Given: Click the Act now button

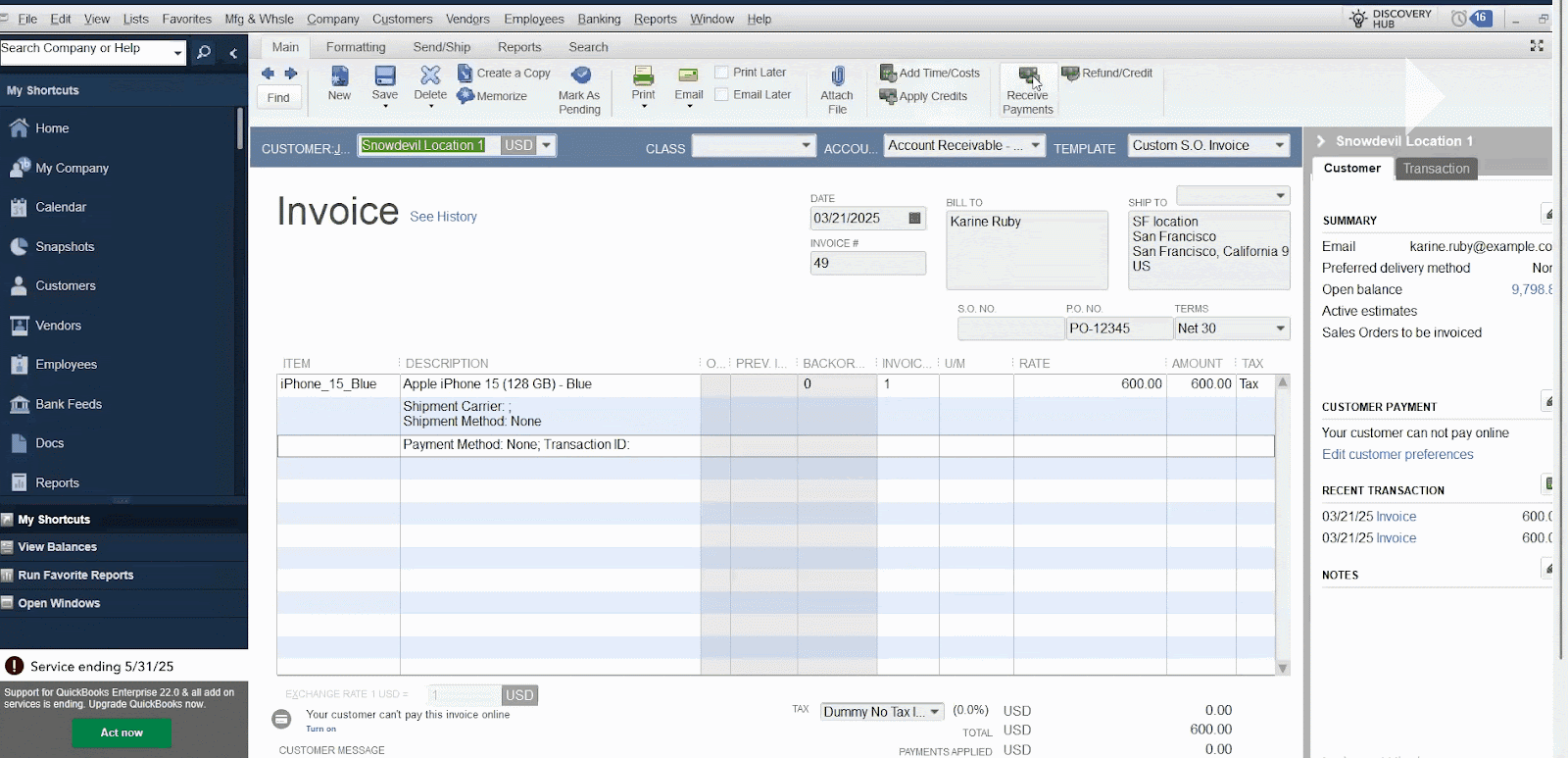Looking at the screenshot, I should 122,733.
